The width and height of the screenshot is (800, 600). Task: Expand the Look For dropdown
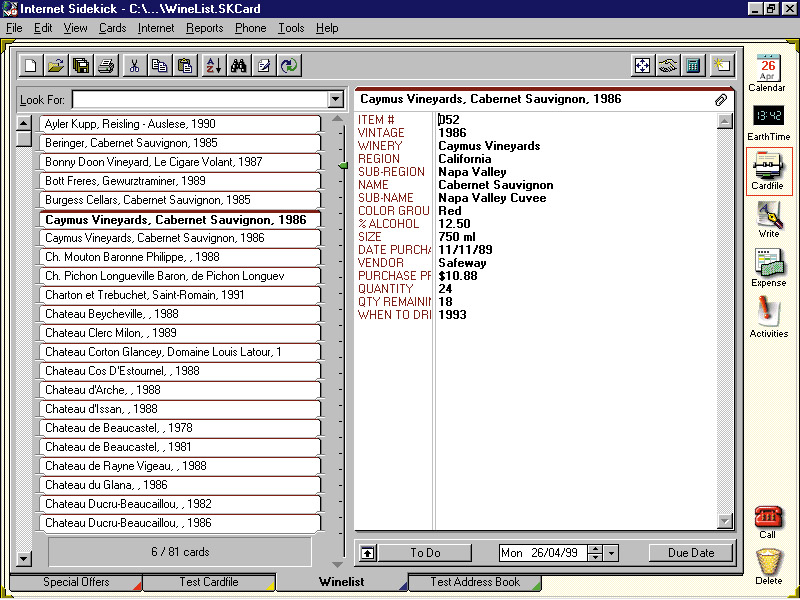tap(335, 100)
